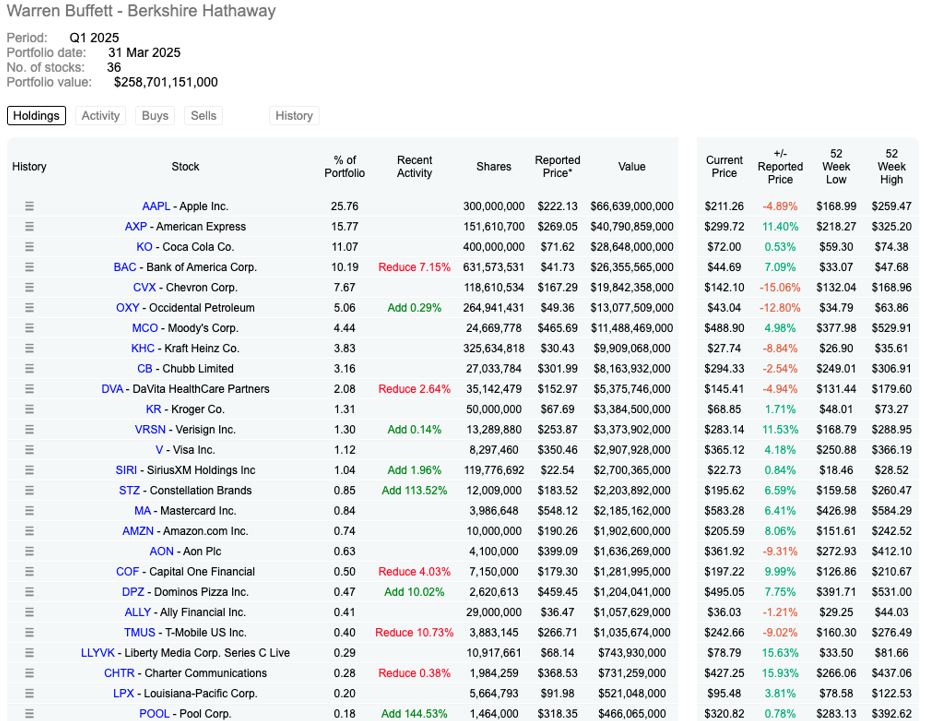Sort by % of Portfolio column header
Viewport: 925px width, 721px height.
point(345,166)
